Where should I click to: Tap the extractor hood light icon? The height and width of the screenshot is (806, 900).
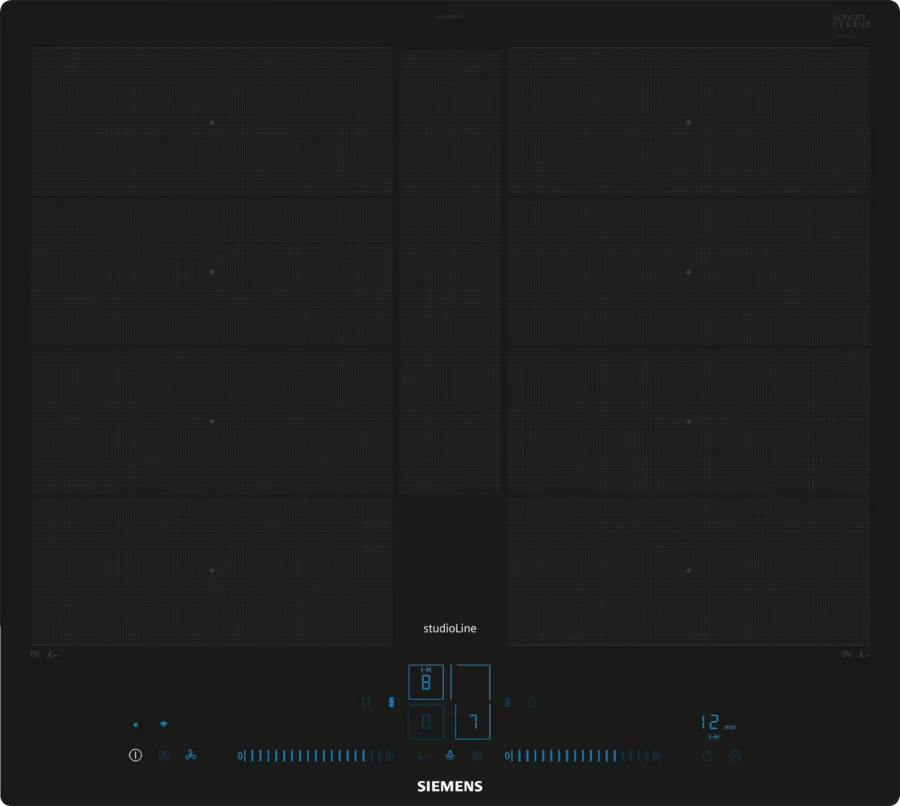tap(450, 755)
